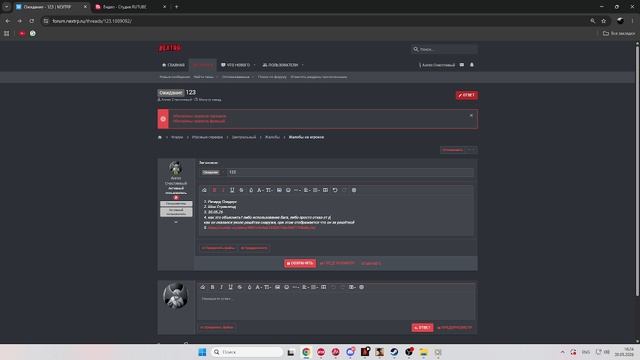
Task: Redo in the reply editor toolbar
Action: point(342,287)
